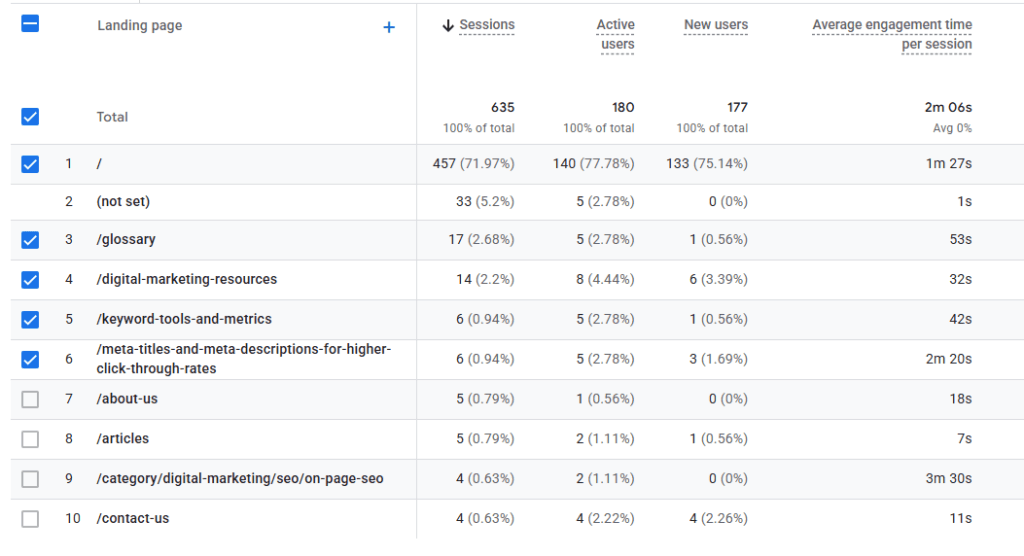Click the /glossary landing page text
Viewport: 1024px width, 556px height.
click(x=126, y=239)
